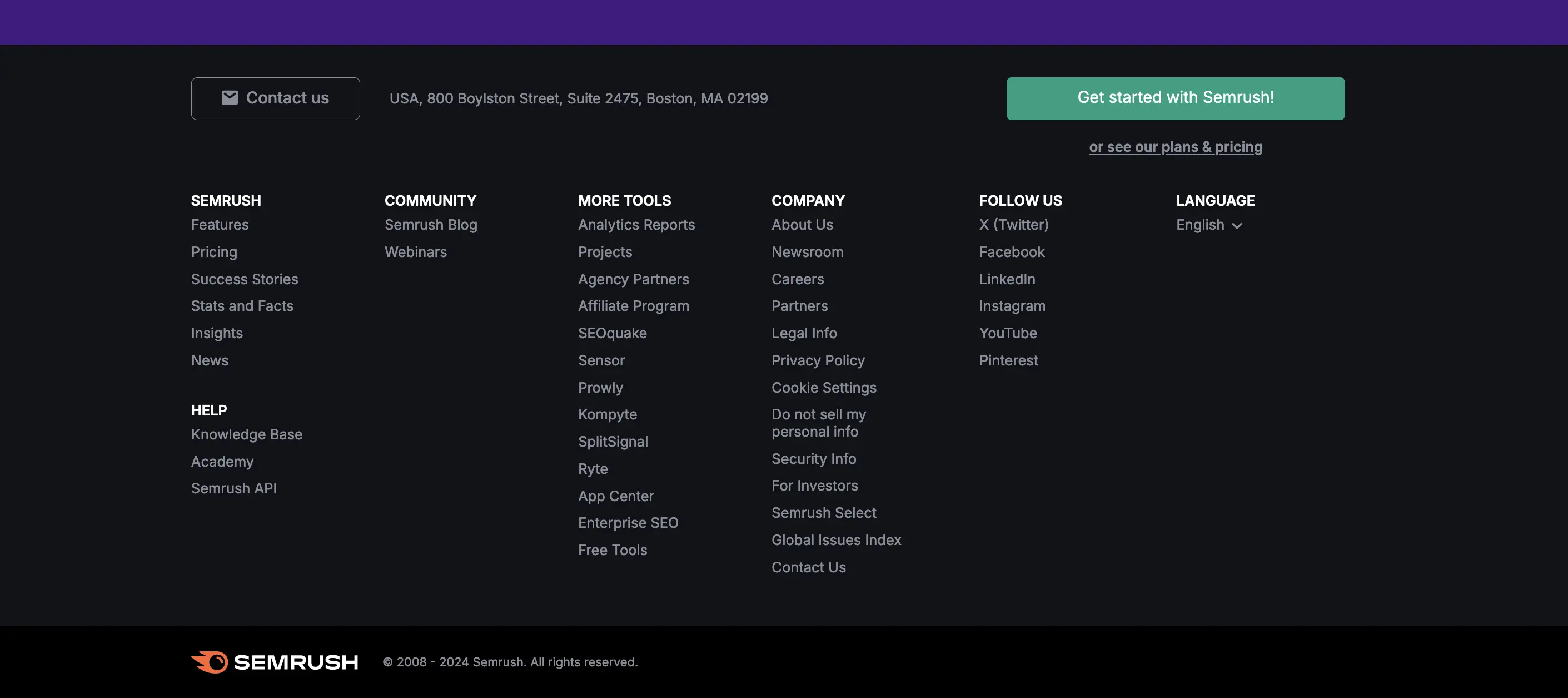Open Affiliate Program link
This screenshot has width=1568, height=698.
[634, 306]
